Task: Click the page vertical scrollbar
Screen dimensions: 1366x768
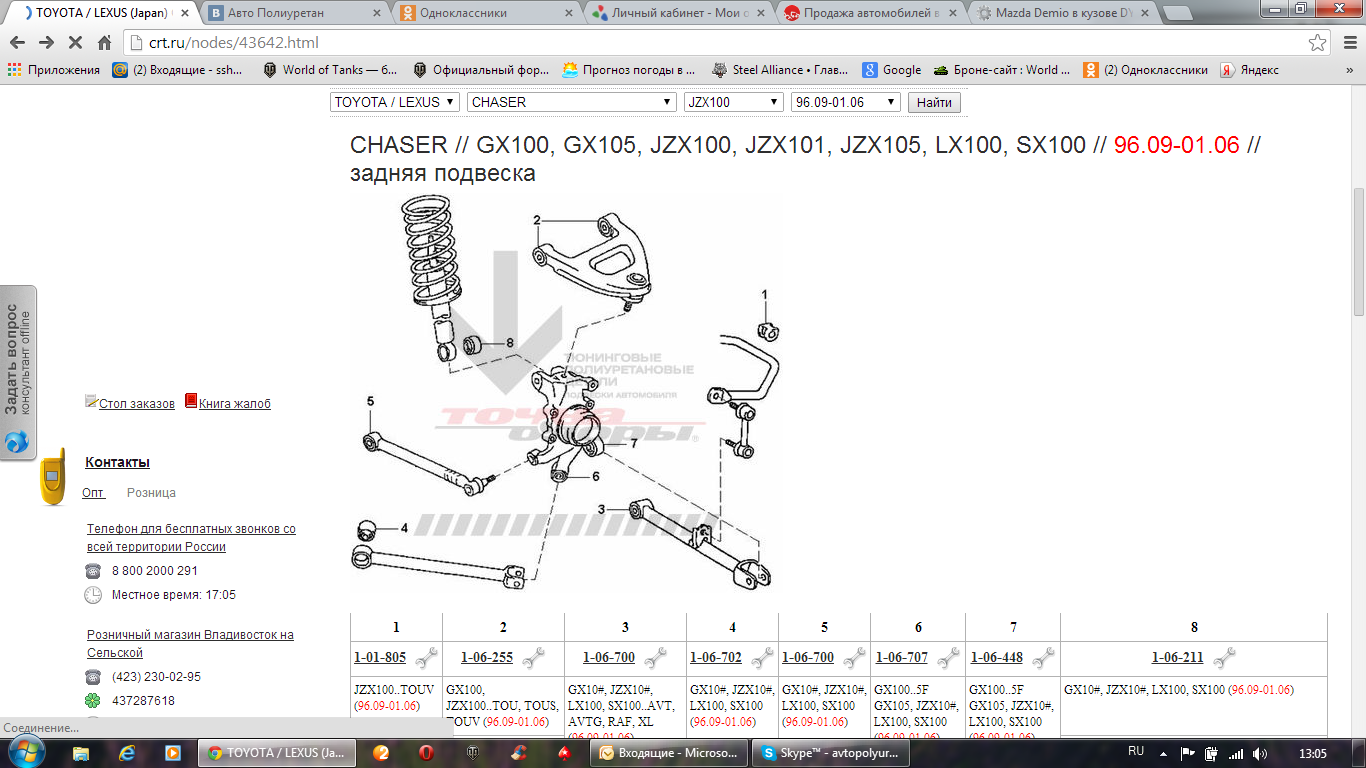Action: click(x=1358, y=250)
